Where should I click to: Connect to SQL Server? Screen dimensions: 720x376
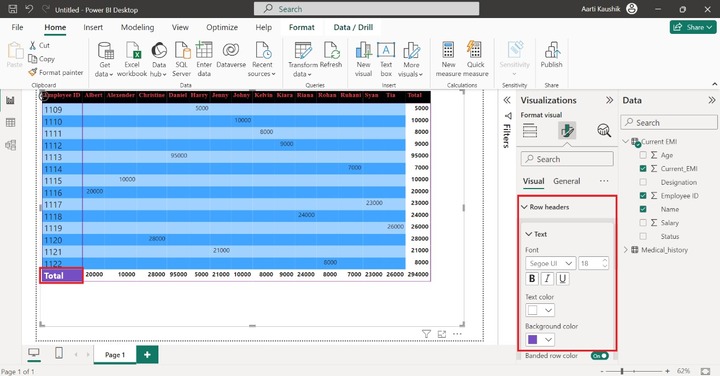(x=181, y=59)
